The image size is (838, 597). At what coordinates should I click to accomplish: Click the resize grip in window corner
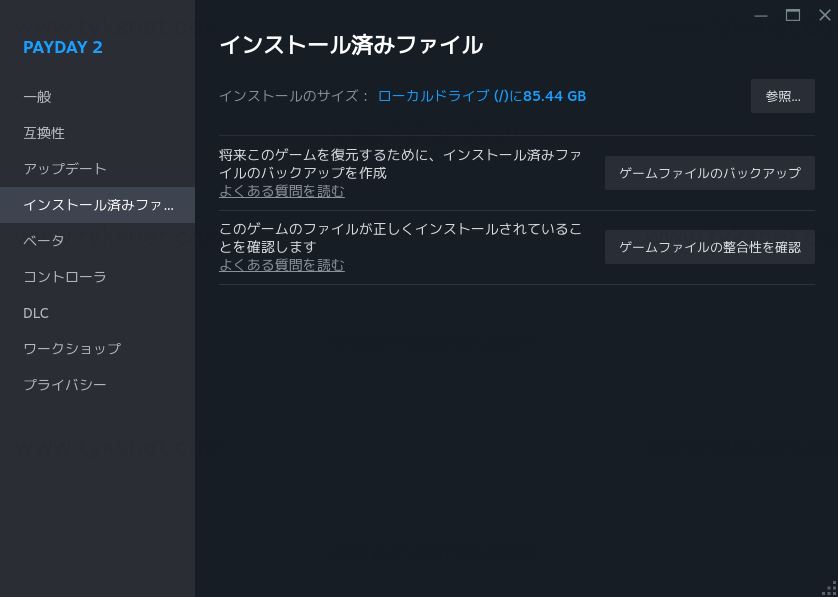(831, 590)
